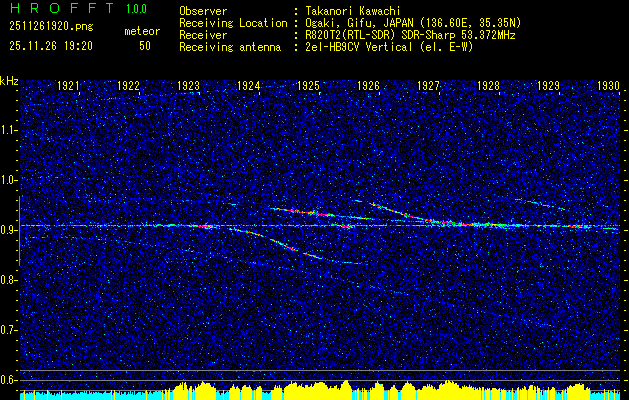
Task: Click the Receiving Location label
Action: [233, 23]
